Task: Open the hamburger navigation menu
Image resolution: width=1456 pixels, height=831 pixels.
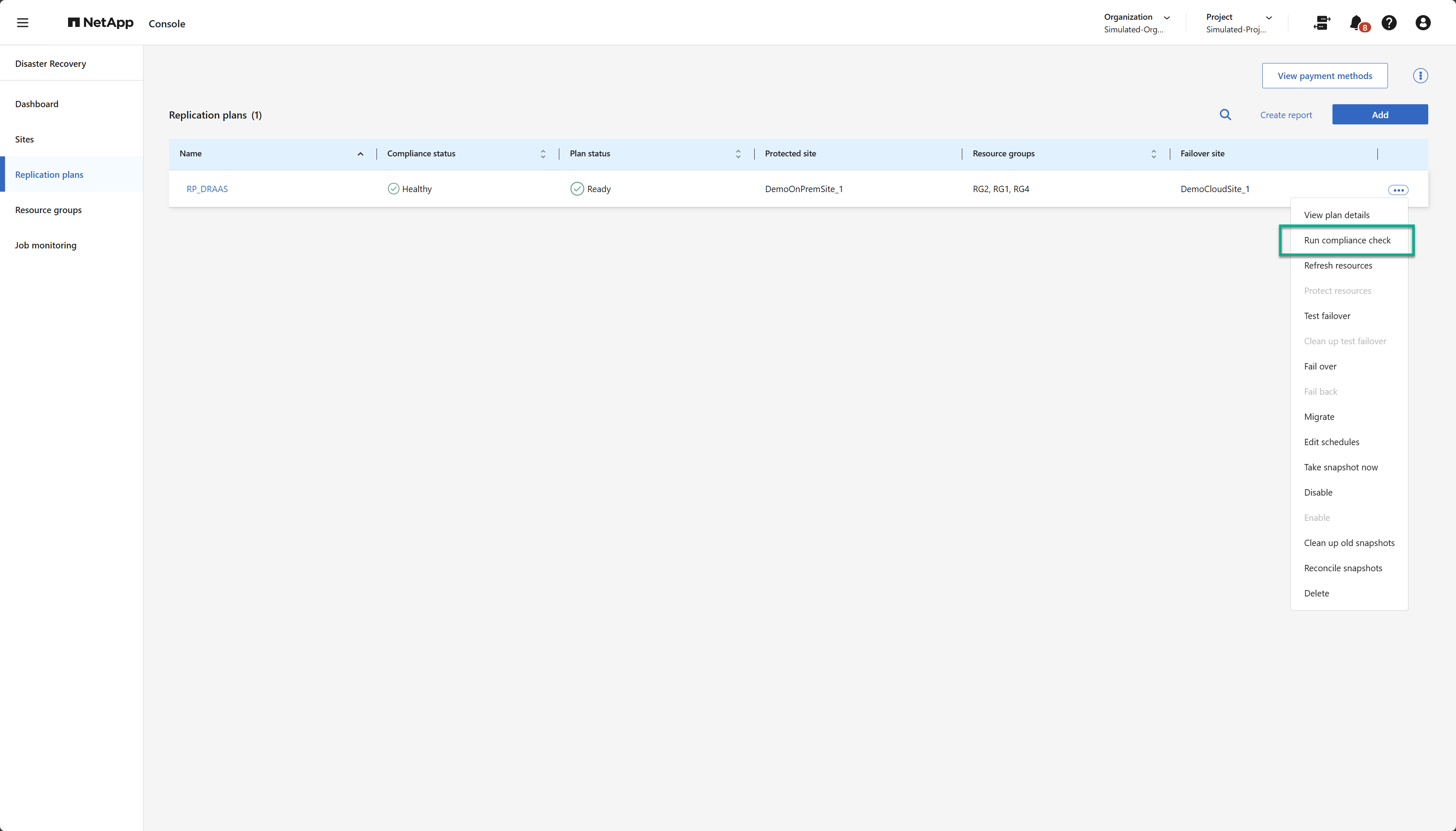Action: (x=23, y=23)
